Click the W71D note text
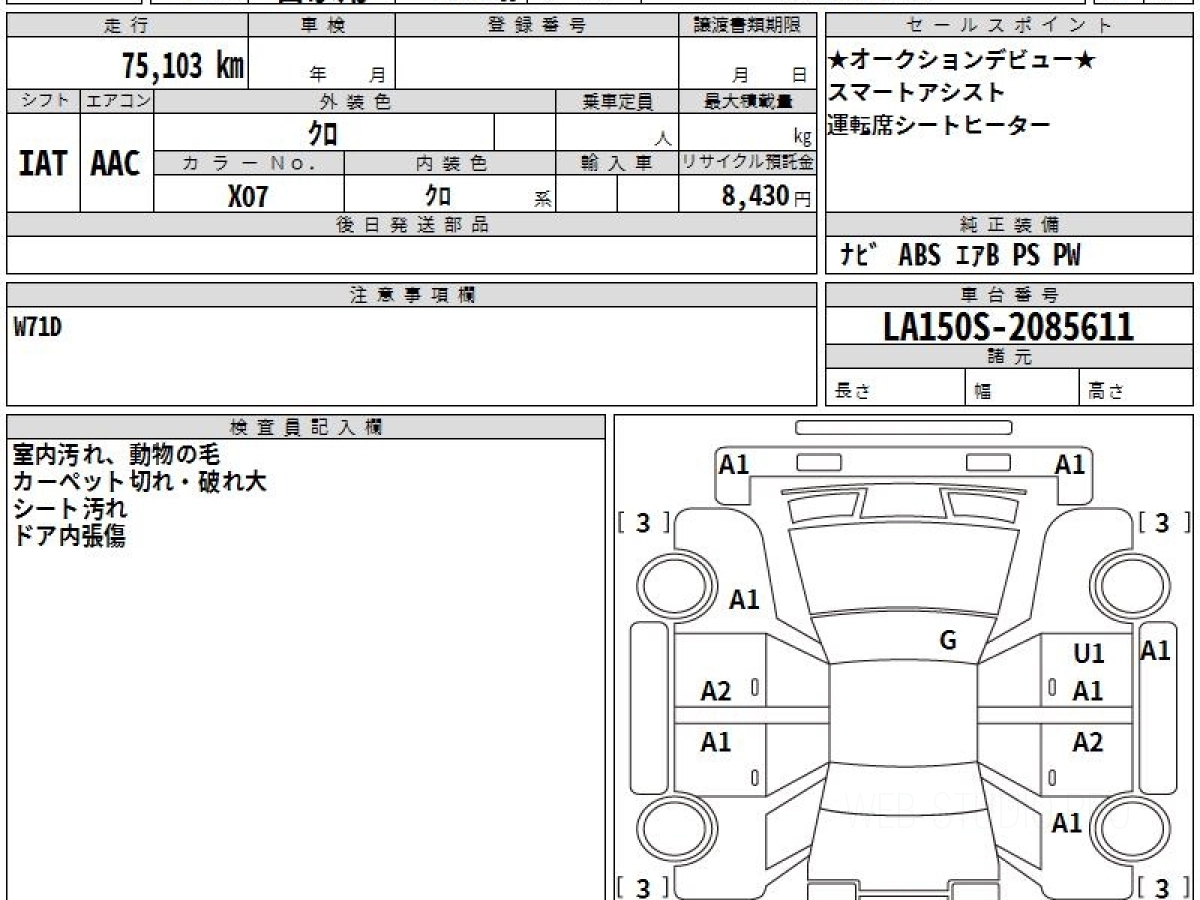 click(37, 327)
